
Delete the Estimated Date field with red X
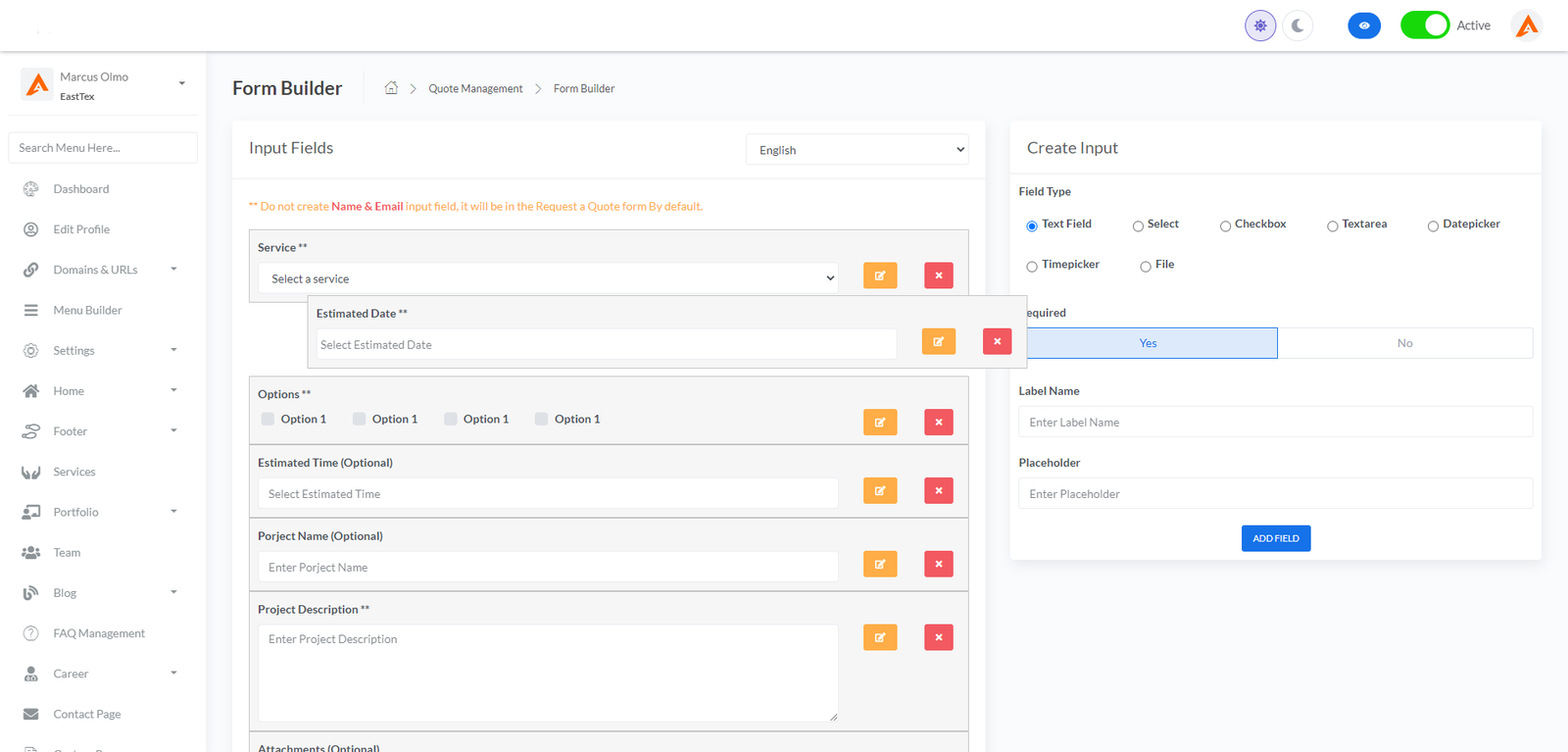997,341
